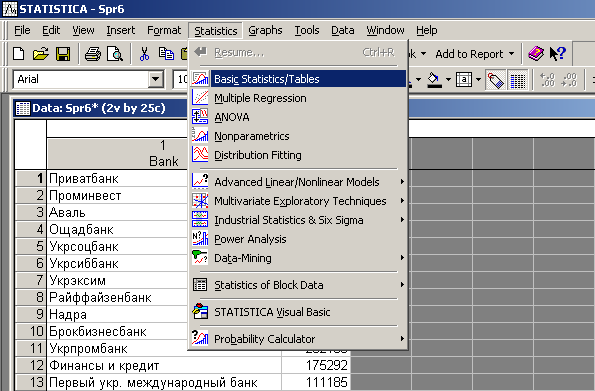595x391 pixels.
Task: Click the STATISTICA Visual Basic icon
Action: (200, 311)
